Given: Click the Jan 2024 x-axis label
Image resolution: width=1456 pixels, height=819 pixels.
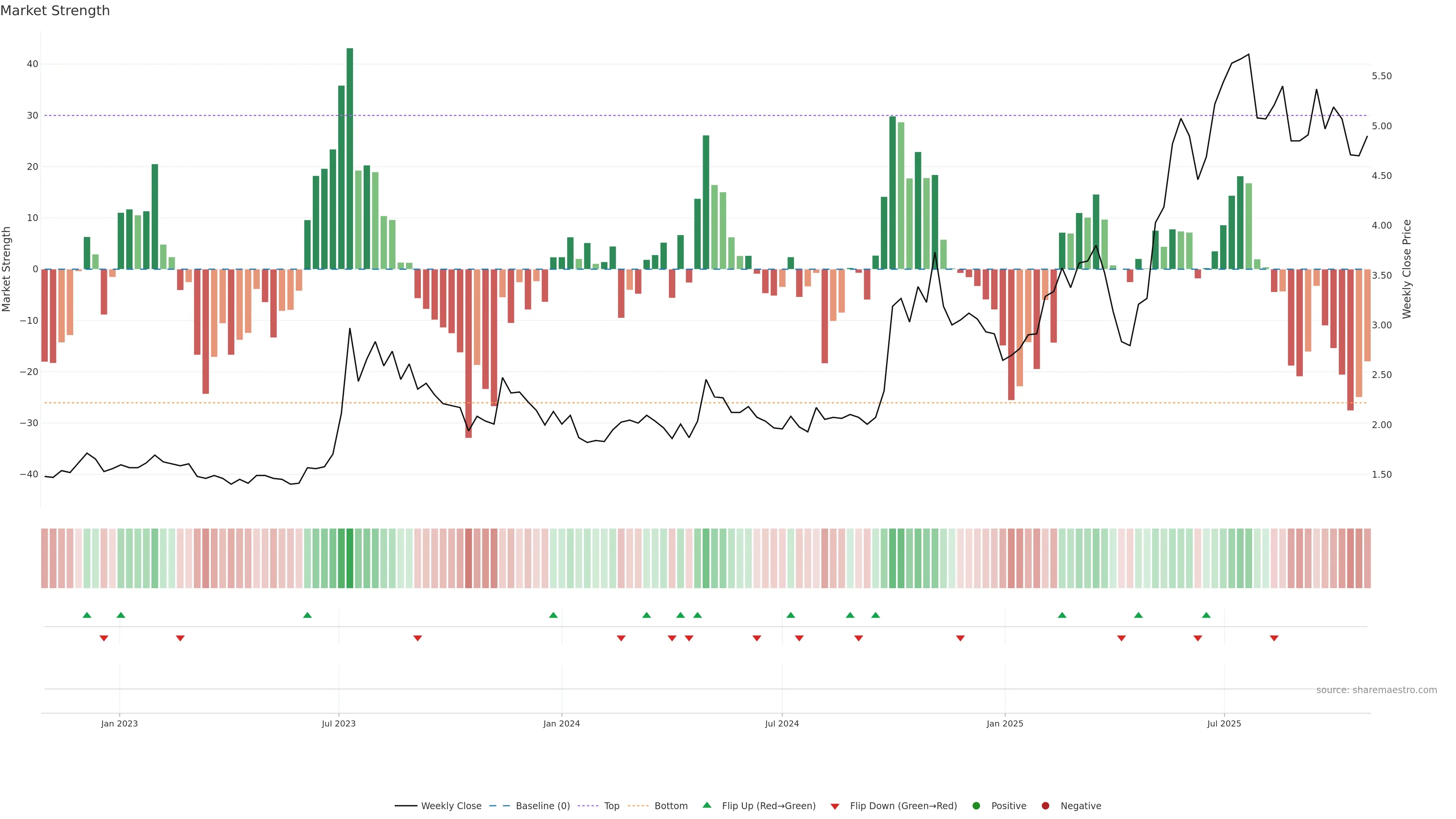Looking at the screenshot, I should click(561, 723).
